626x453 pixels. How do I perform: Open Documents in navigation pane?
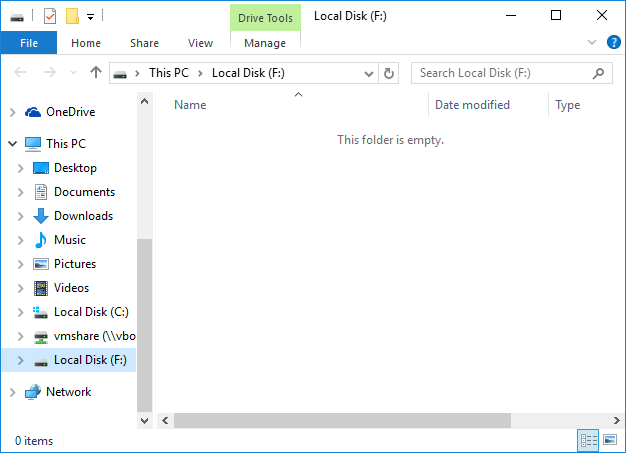pos(84,192)
